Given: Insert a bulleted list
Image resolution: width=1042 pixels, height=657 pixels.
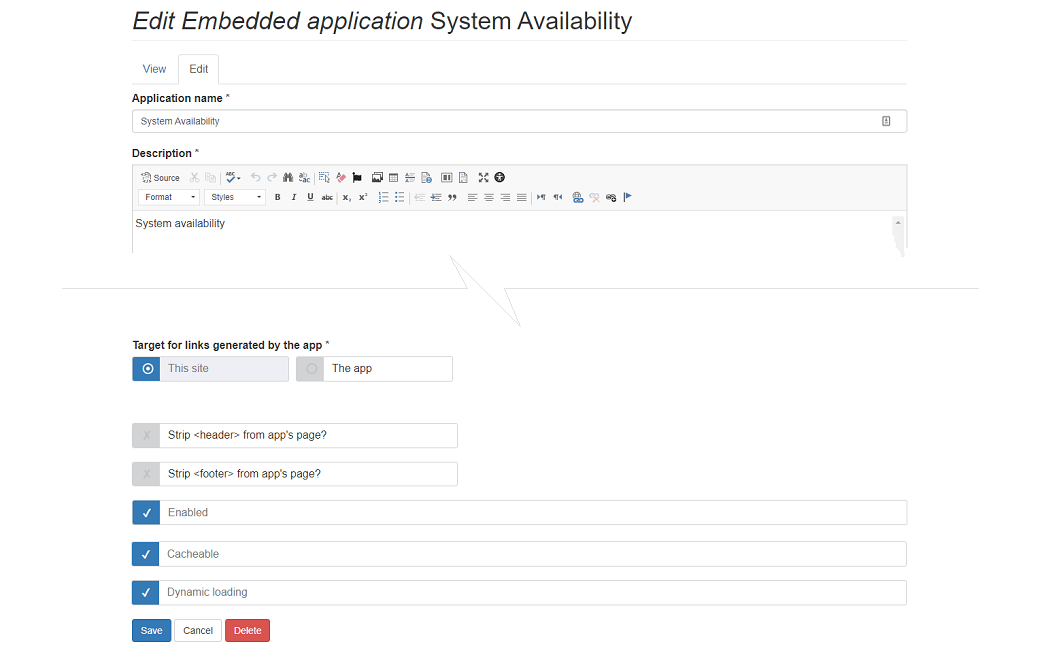Looking at the screenshot, I should click(399, 197).
